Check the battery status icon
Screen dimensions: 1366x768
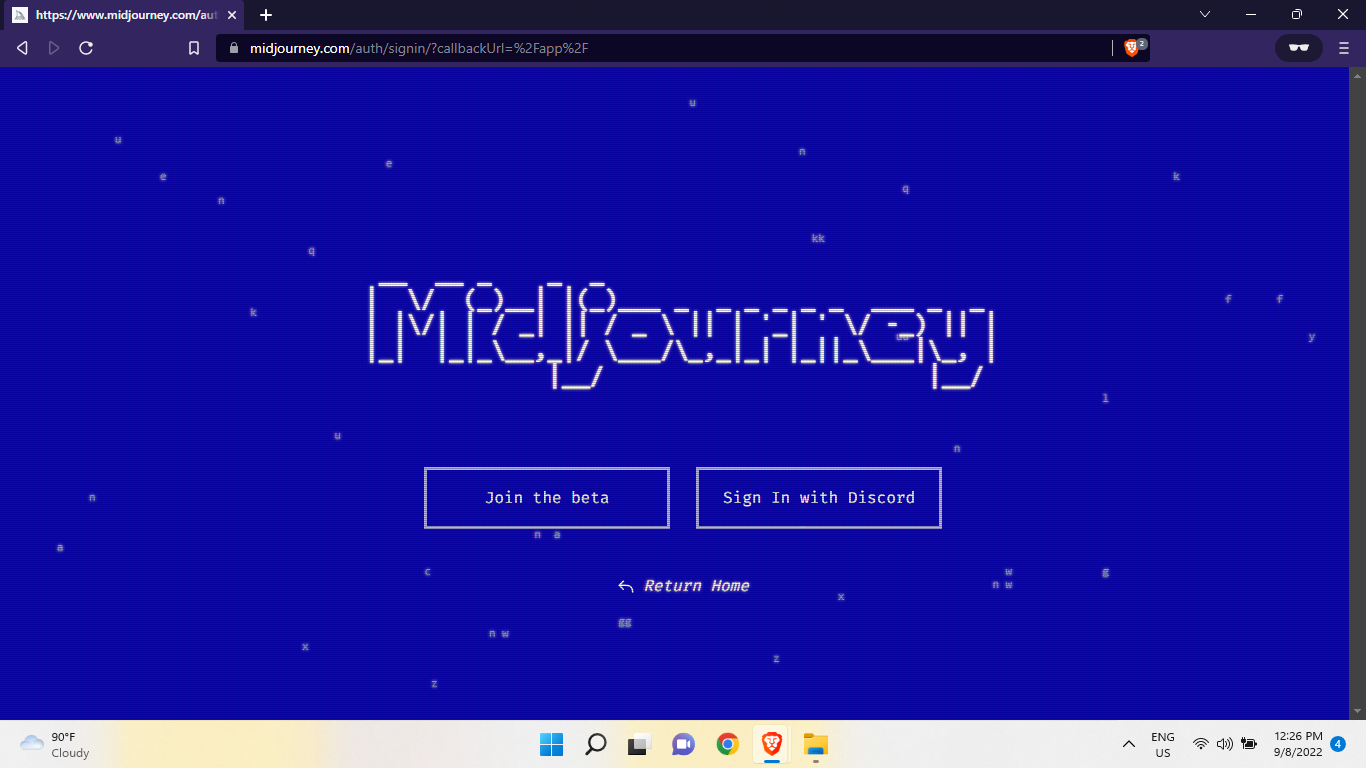point(1249,744)
